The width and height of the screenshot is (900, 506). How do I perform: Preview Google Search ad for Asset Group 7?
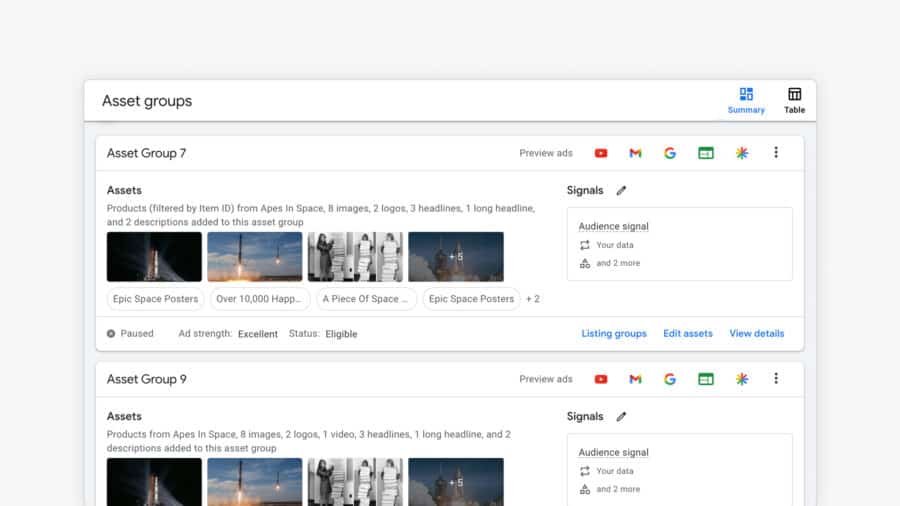pyautogui.click(x=670, y=153)
